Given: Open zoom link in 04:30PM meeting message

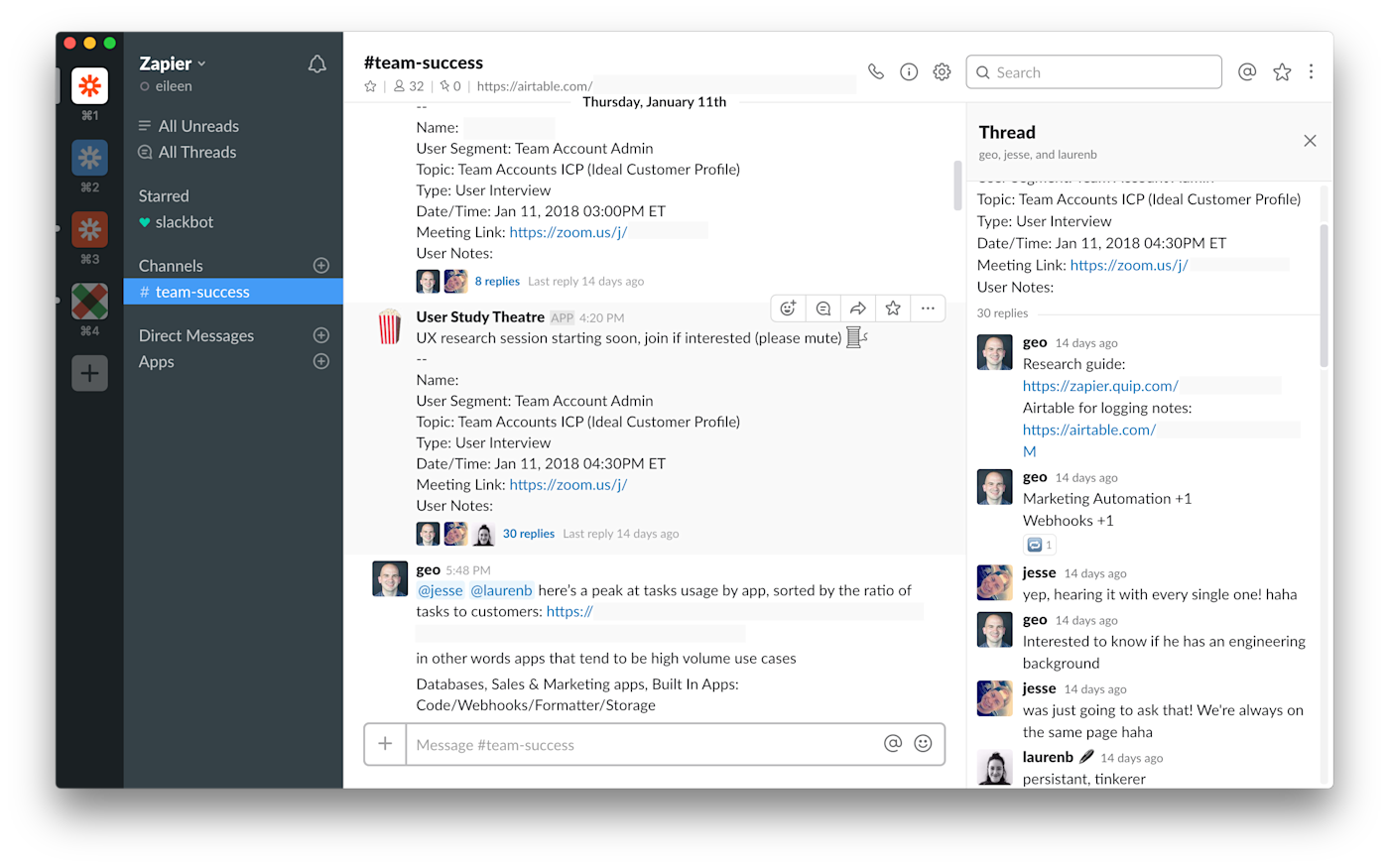Looking at the screenshot, I should [x=568, y=484].
